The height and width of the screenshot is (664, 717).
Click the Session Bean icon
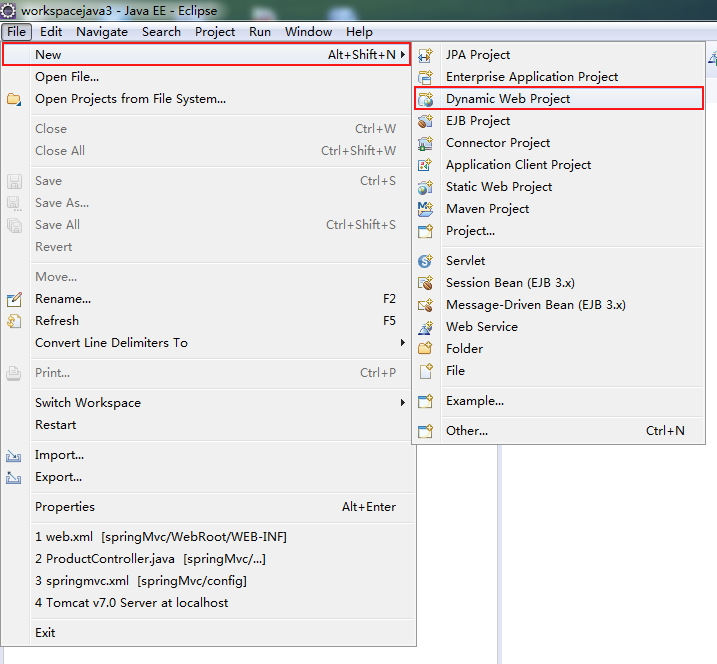425,283
